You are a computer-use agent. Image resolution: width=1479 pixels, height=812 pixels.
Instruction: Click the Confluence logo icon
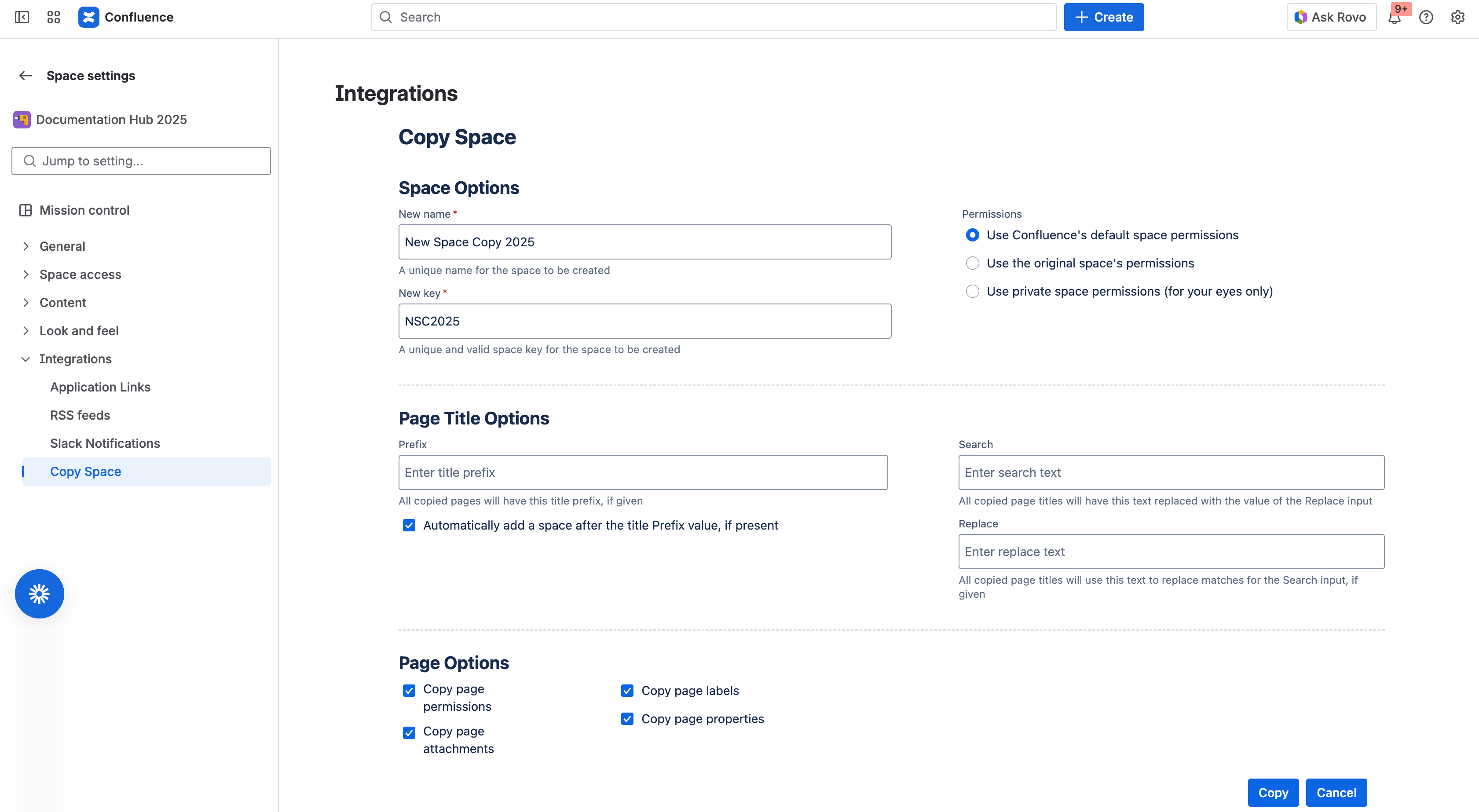coord(88,17)
